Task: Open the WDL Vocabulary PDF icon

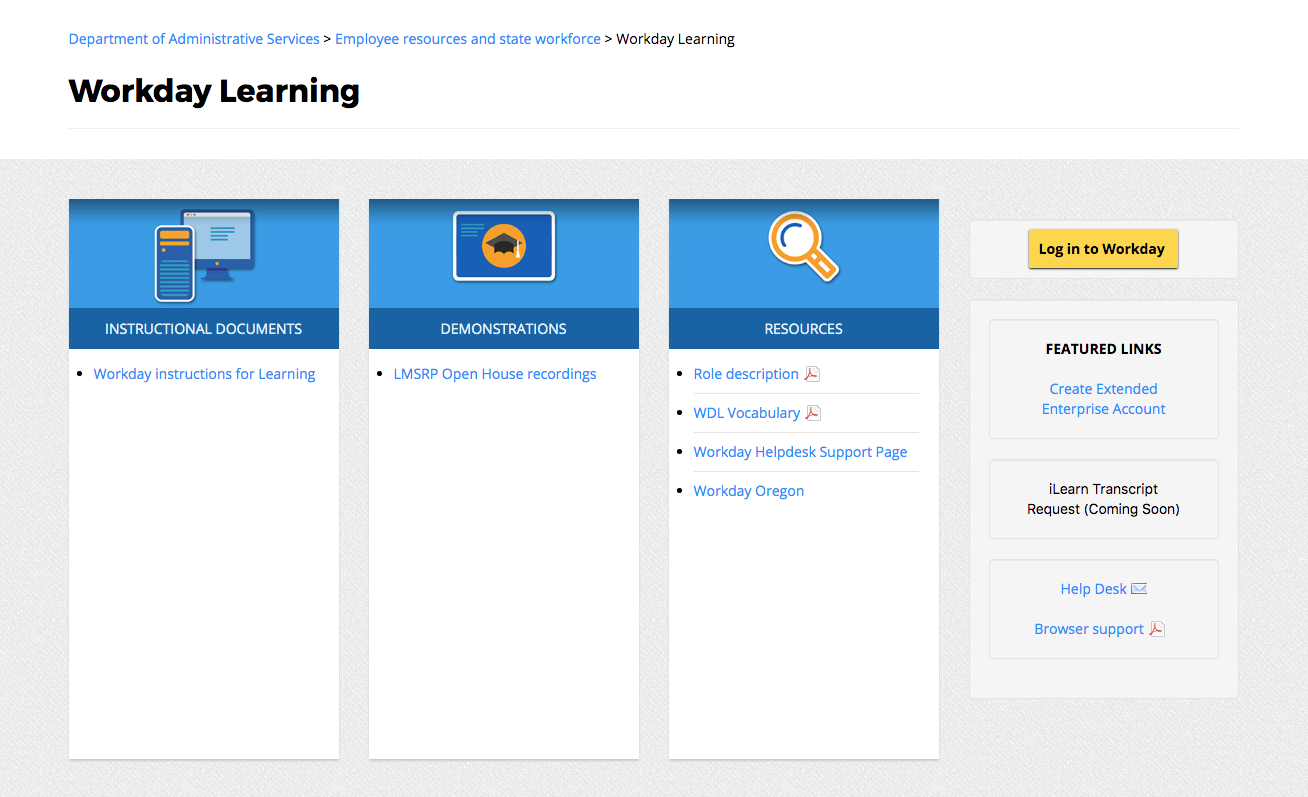Action: [814, 412]
